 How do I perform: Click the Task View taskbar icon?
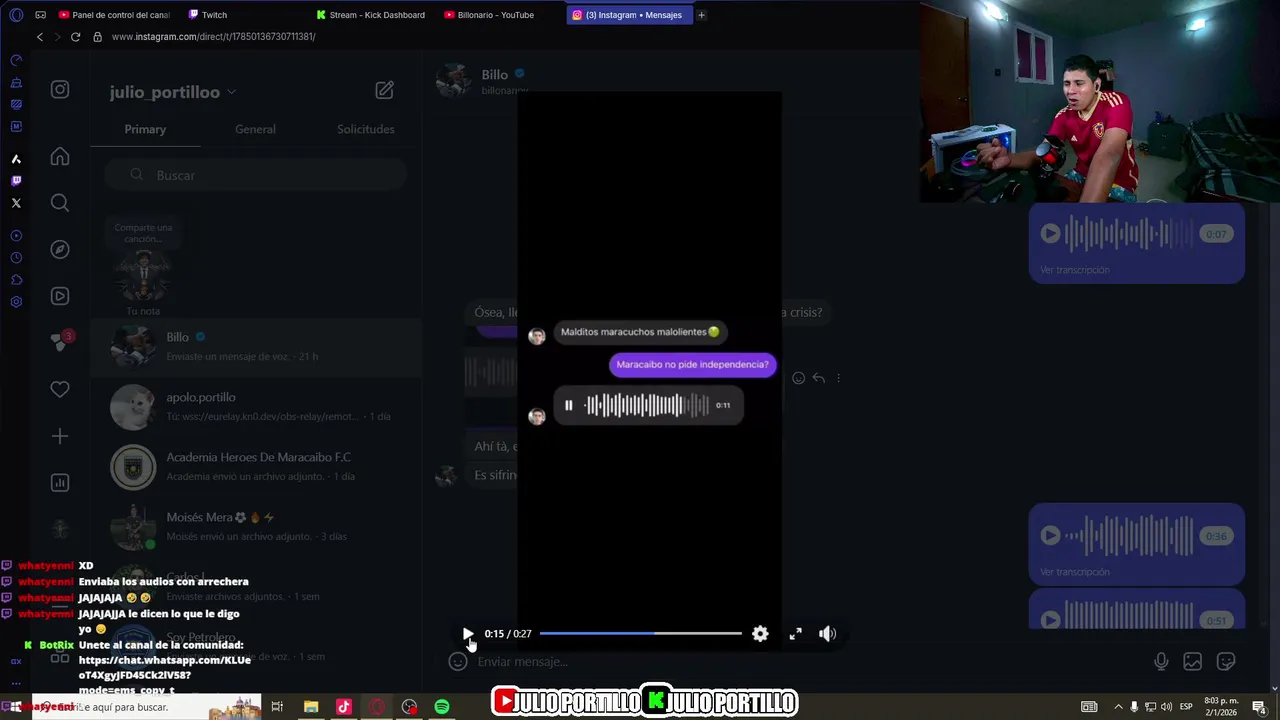tap(277, 707)
